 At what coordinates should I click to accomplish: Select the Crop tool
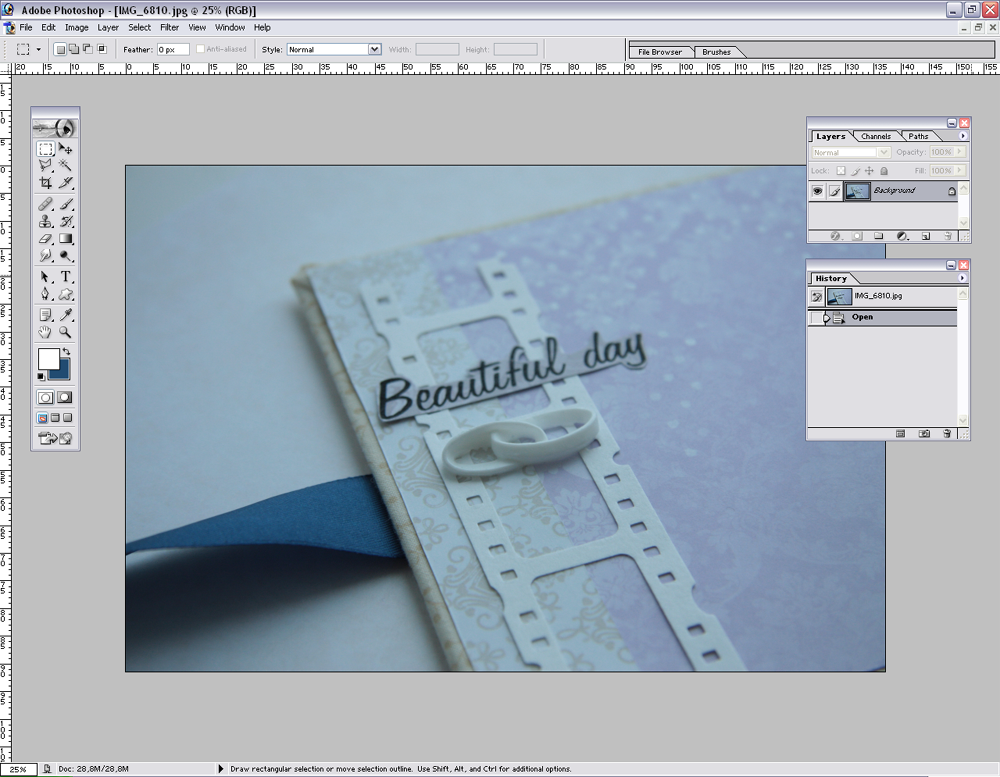coord(45,182)
